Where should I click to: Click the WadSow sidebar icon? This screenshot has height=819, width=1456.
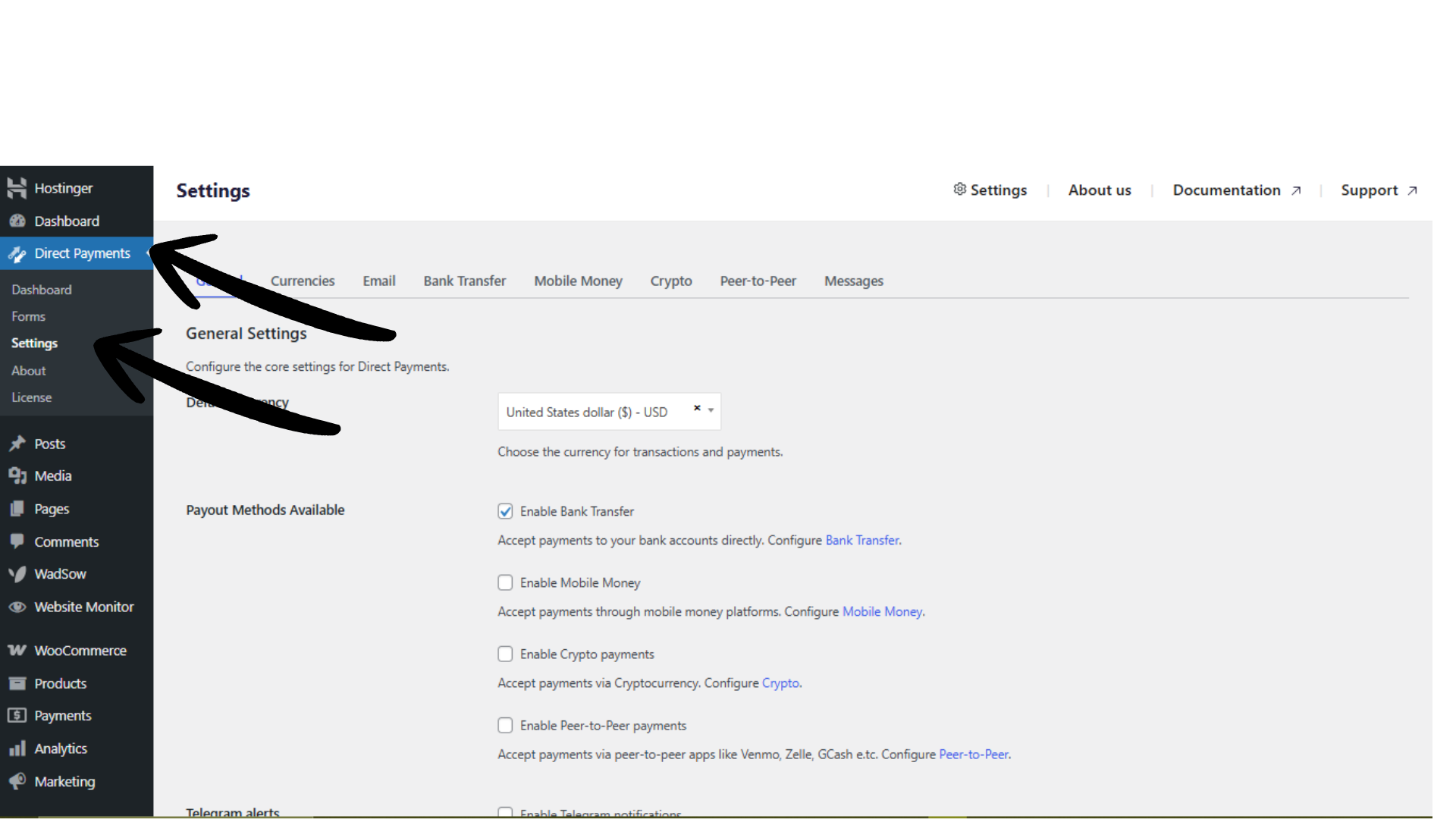tap(17, 574)
